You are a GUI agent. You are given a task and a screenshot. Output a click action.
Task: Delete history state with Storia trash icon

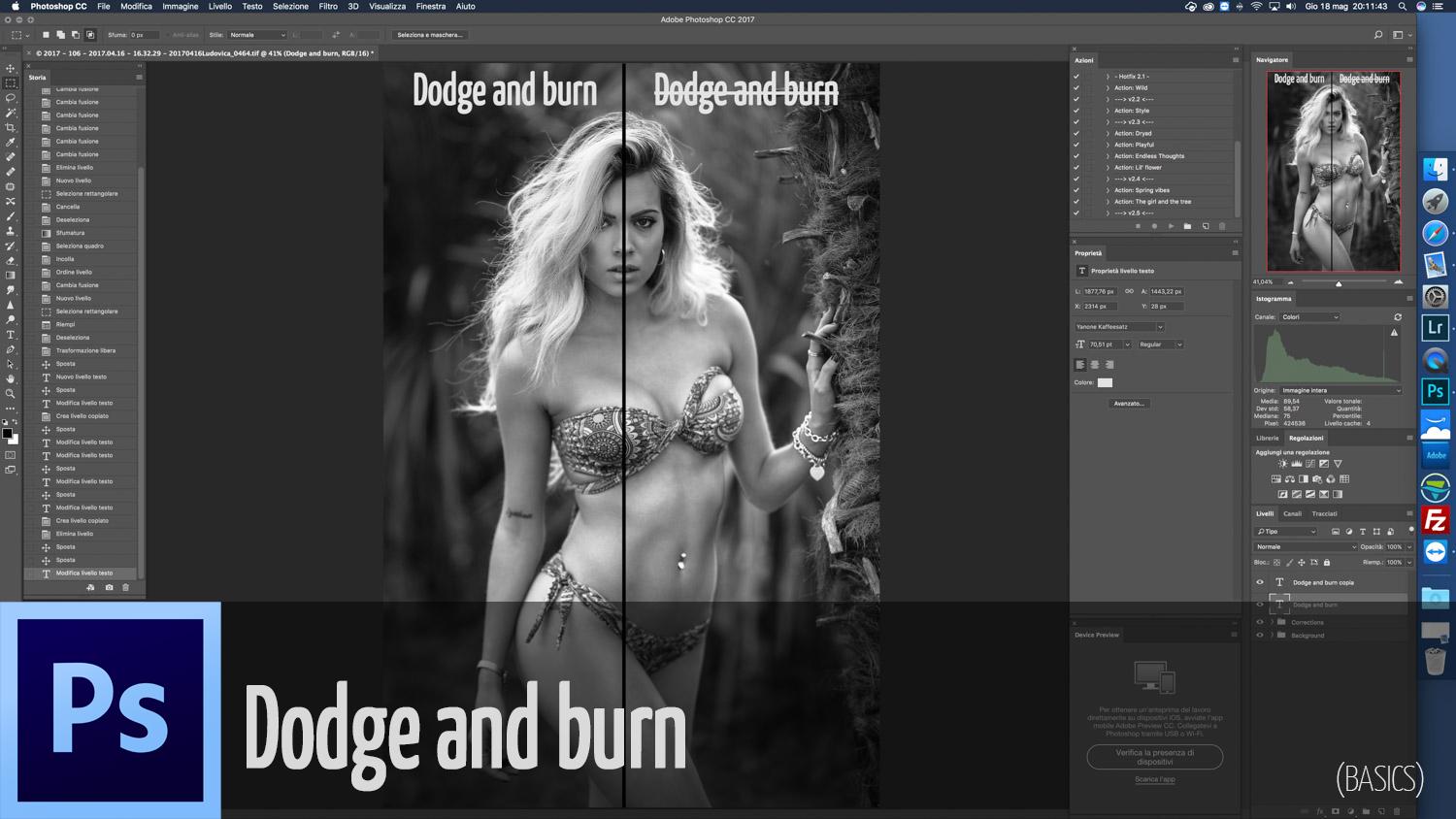pyautogui.click(x=125, y=588)
